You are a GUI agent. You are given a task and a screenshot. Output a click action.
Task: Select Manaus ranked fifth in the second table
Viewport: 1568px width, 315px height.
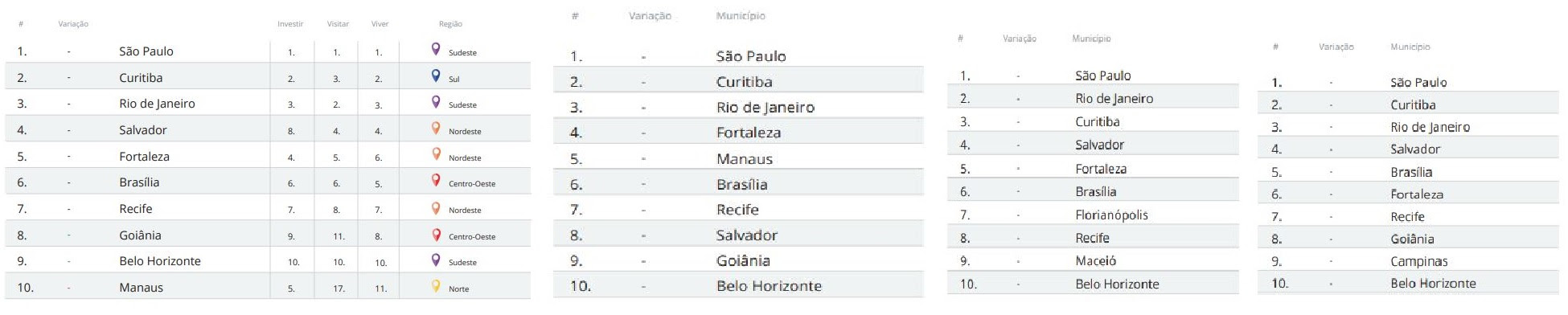[744, 159]
